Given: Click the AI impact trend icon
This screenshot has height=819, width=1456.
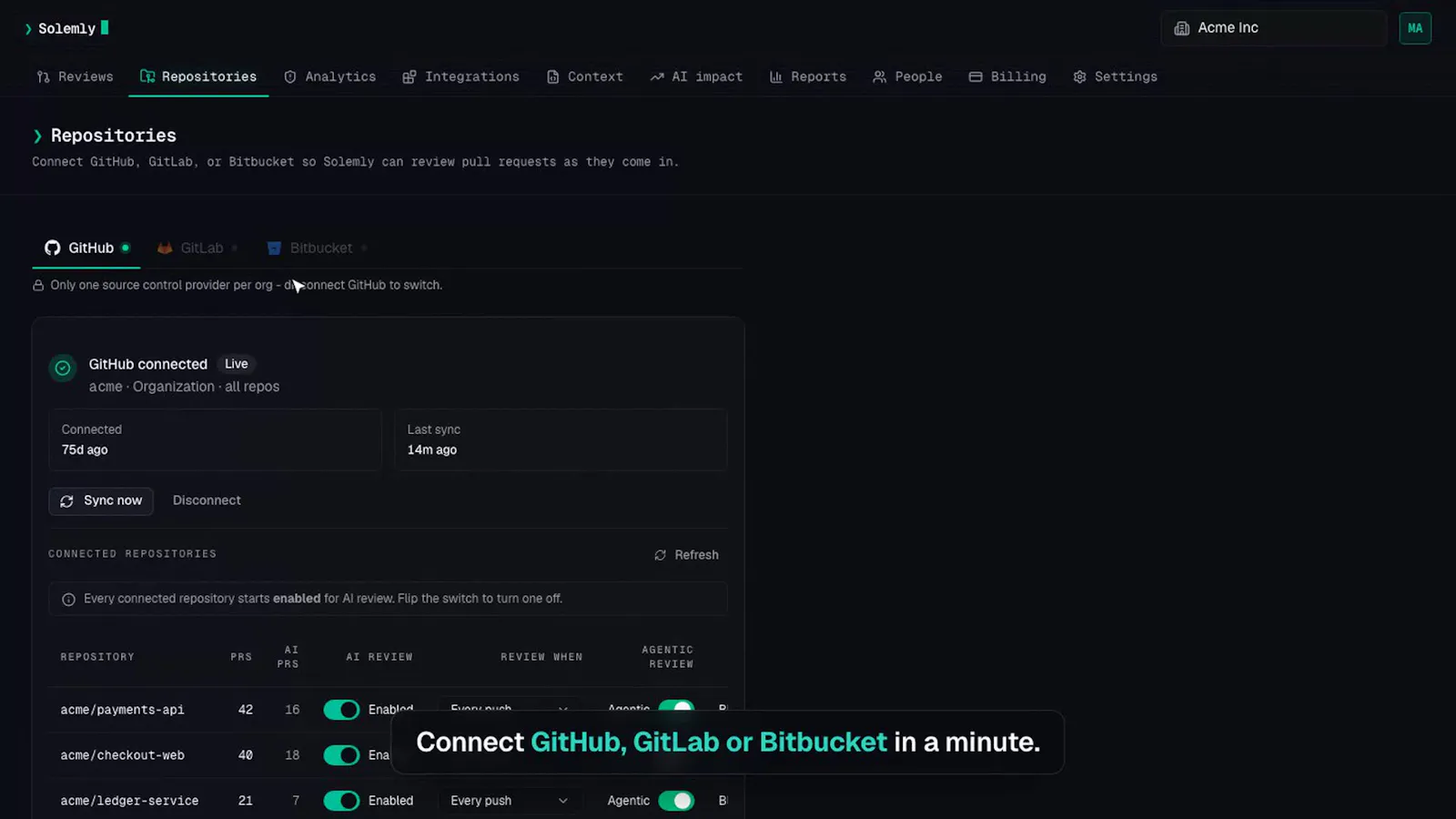Looking at the screenshot, I should pos(657,77).
